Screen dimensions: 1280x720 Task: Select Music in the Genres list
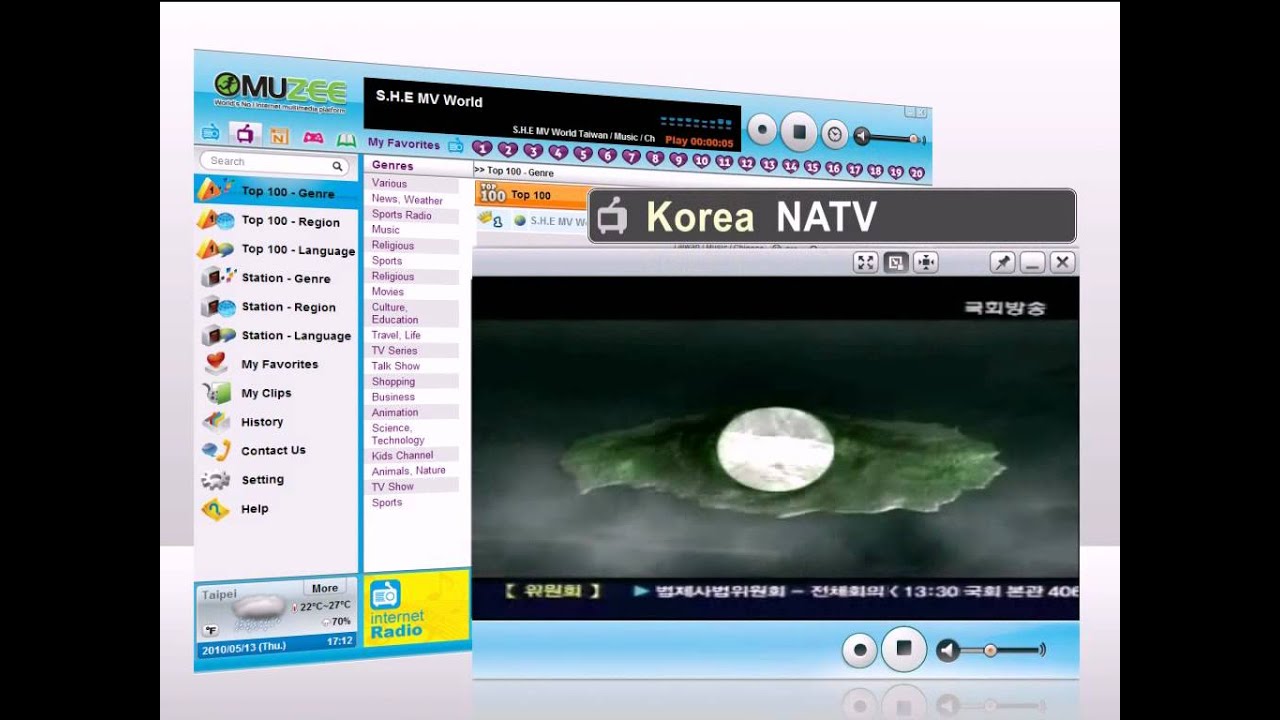click(x=385, y=230)
